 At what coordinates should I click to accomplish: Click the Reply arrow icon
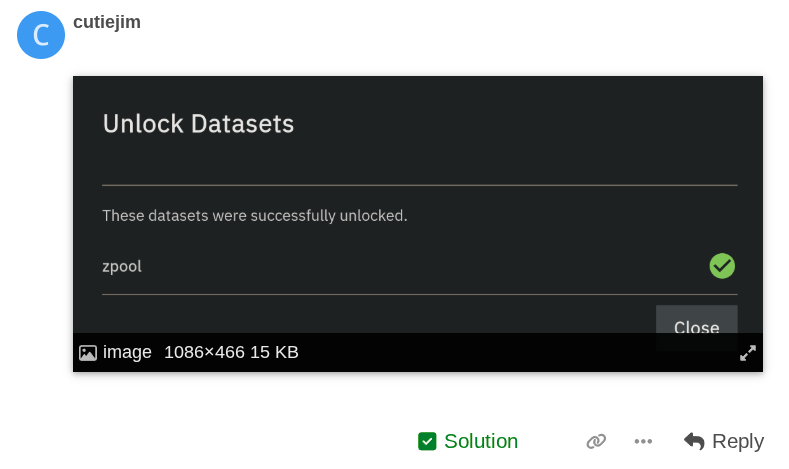tap(694, 441)
